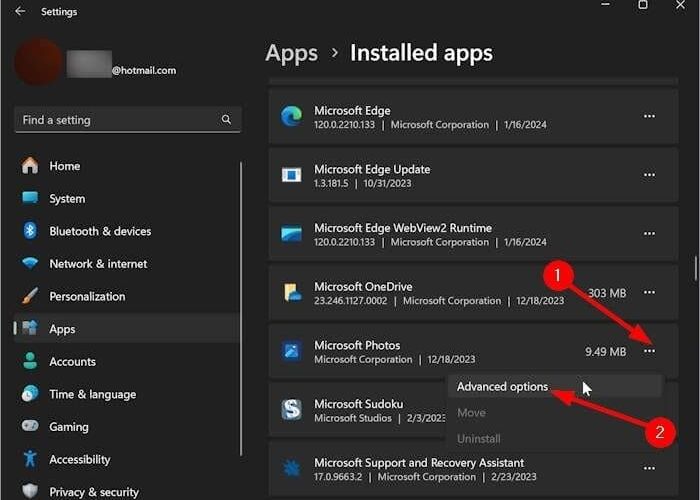Open Gaming settings
The width and height of the screenshot is (700, 500).
126,427
